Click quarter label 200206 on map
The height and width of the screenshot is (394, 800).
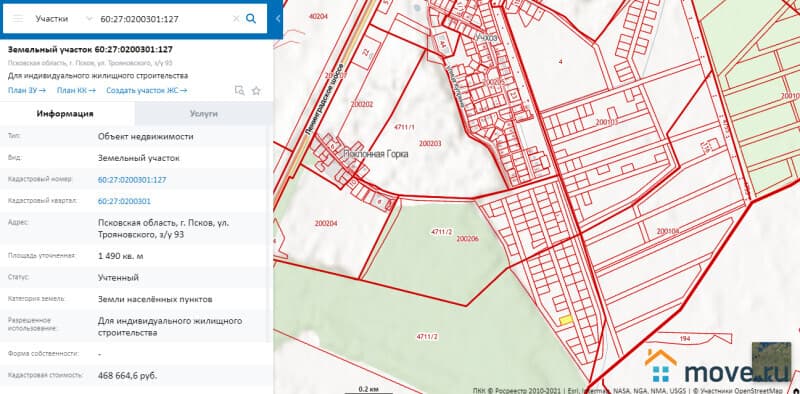coord(467,238)
